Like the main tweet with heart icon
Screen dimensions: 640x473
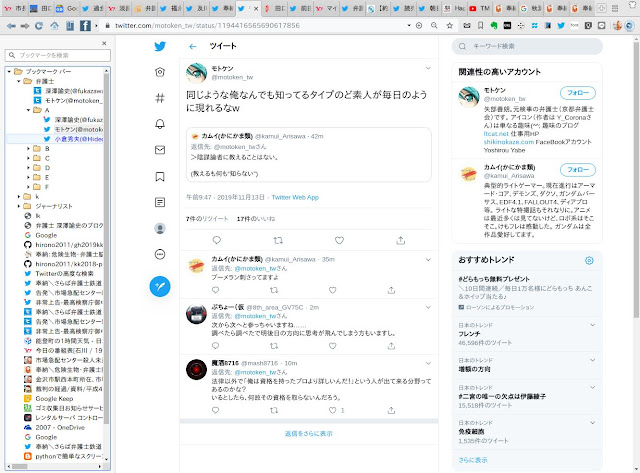[x=339, y=240]
